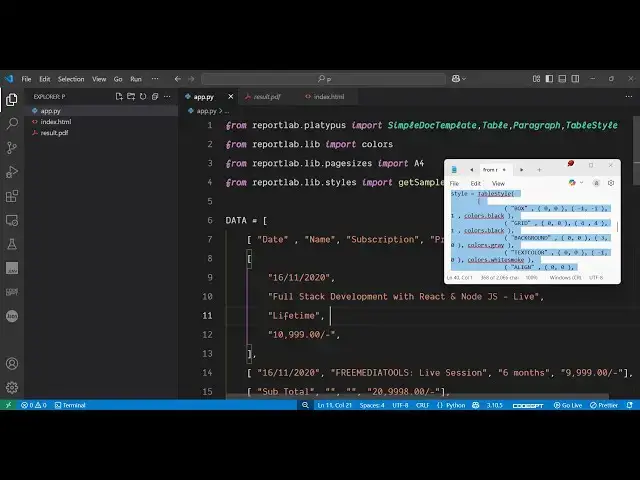
Task: Switch to the result.pdf editor tab
Action: click(267, 97)
